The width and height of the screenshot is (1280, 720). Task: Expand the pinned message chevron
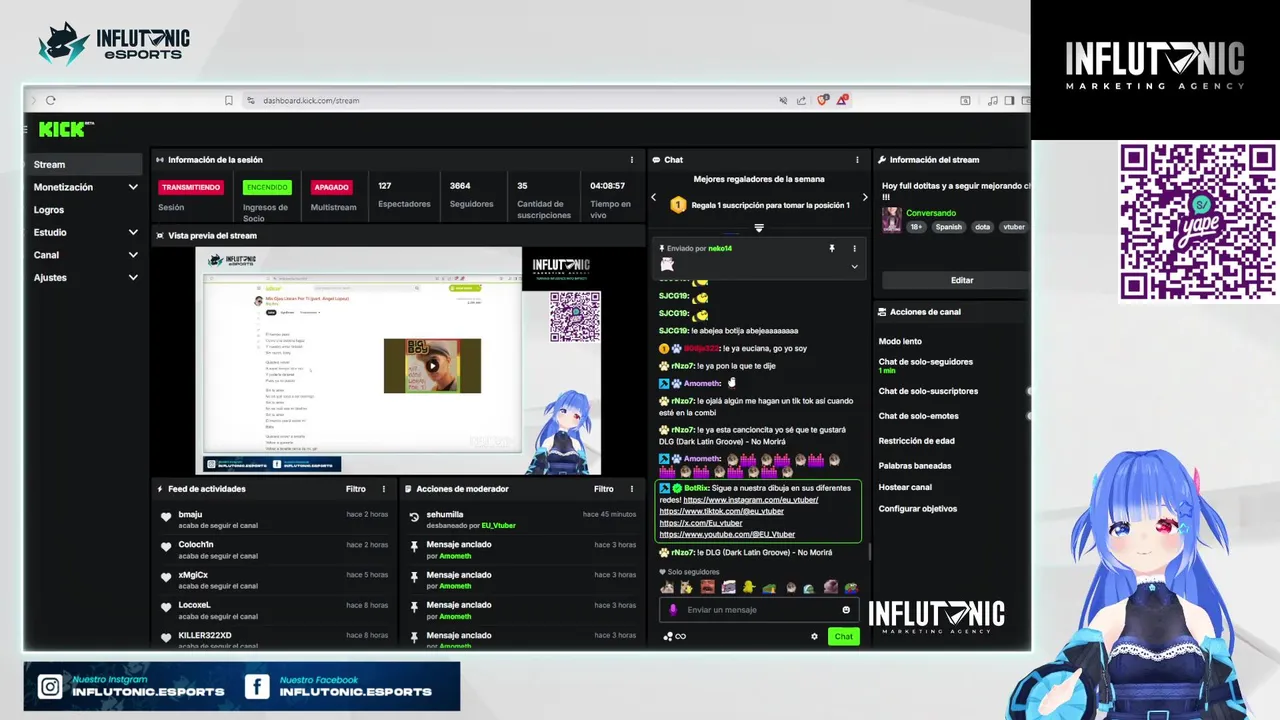pyautogui.click(x=854, y=267)
